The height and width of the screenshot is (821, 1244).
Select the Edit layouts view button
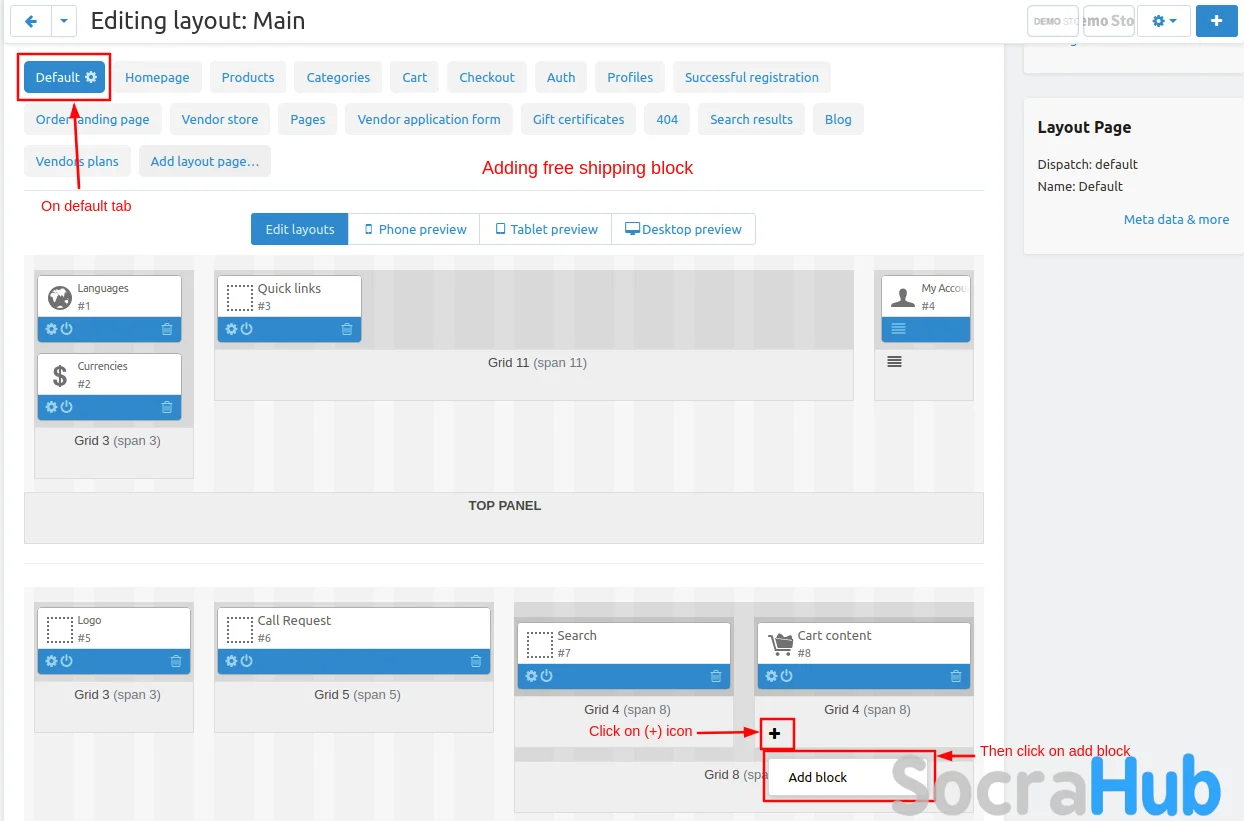click(300, 229)
